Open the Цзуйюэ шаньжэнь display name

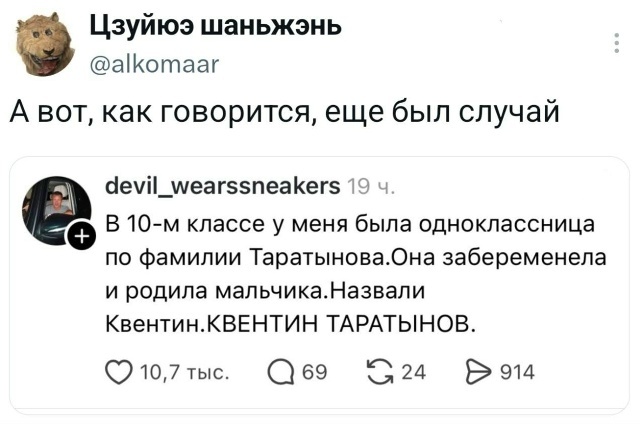pos(216,27)
